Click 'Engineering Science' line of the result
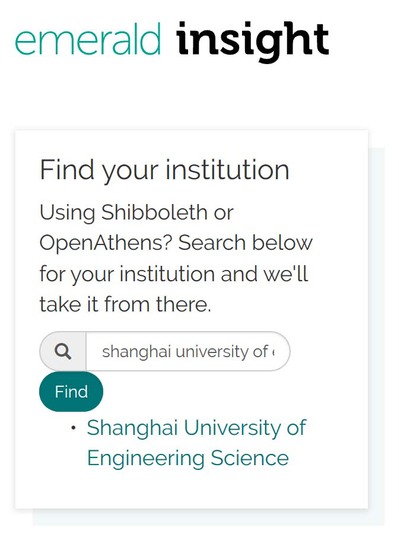The image size is (399, 534). (188, 458)
